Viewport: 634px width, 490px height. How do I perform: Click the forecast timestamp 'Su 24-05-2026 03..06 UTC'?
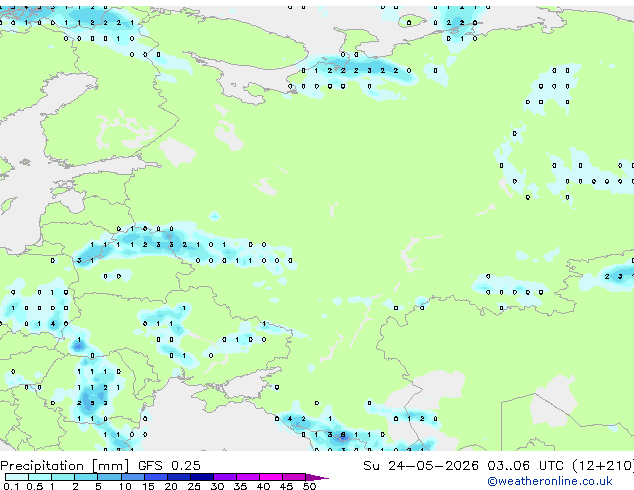463,466
